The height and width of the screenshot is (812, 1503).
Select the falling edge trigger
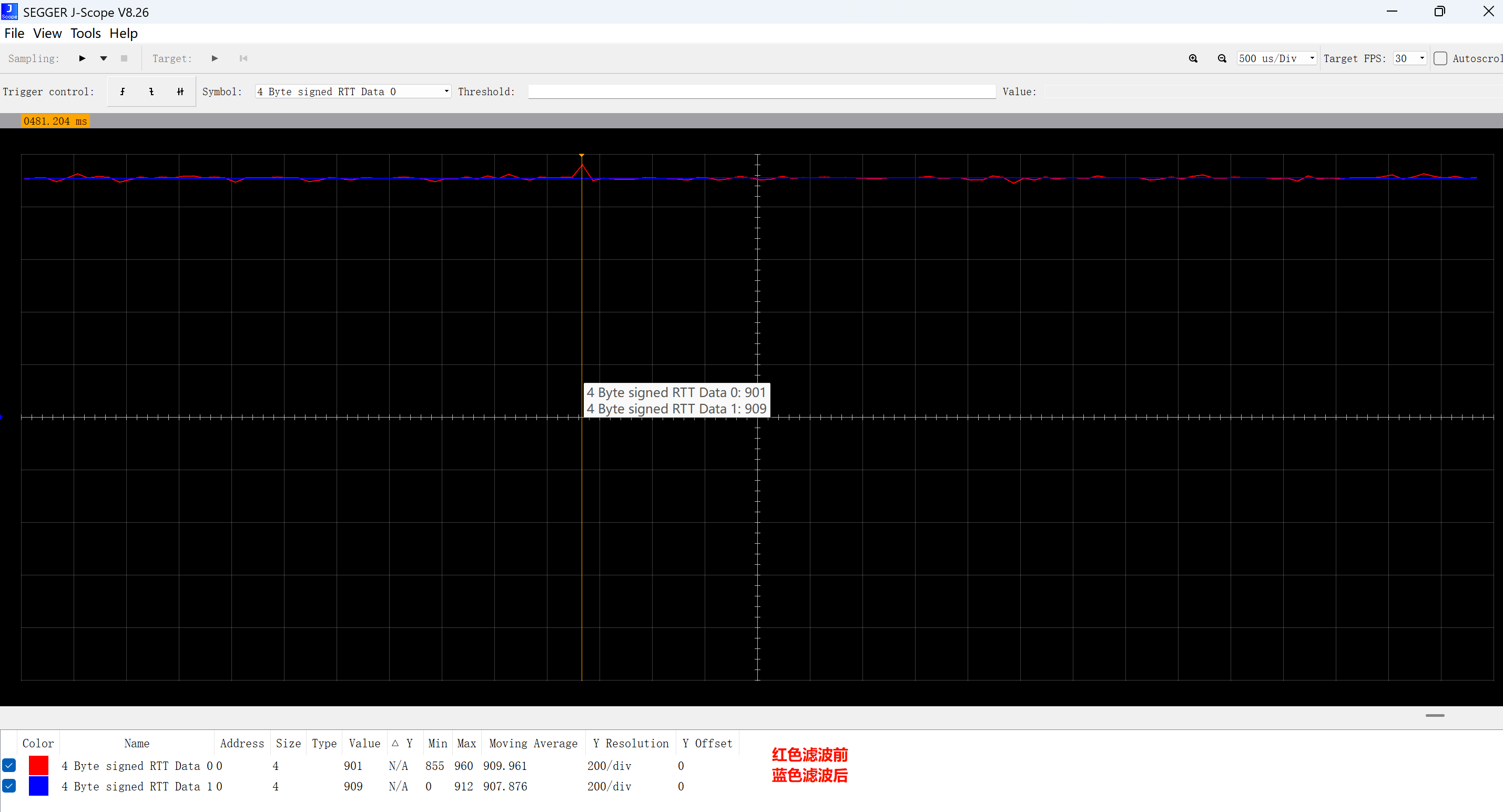pyautogui.click(x=150, y=91)
